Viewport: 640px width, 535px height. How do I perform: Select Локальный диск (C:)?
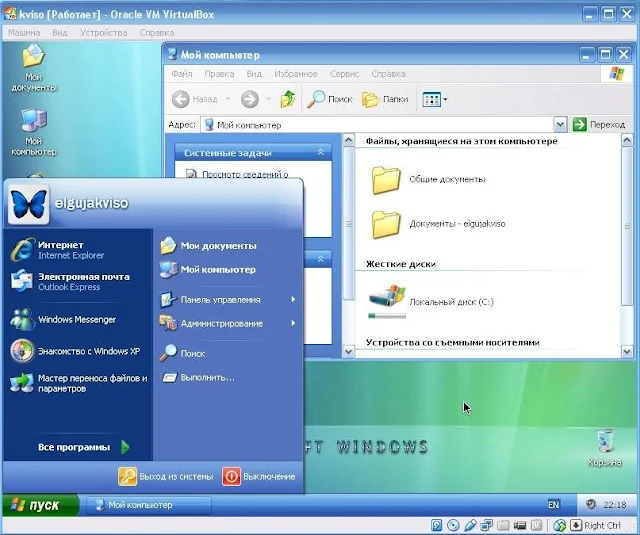(x=431, y=301)
